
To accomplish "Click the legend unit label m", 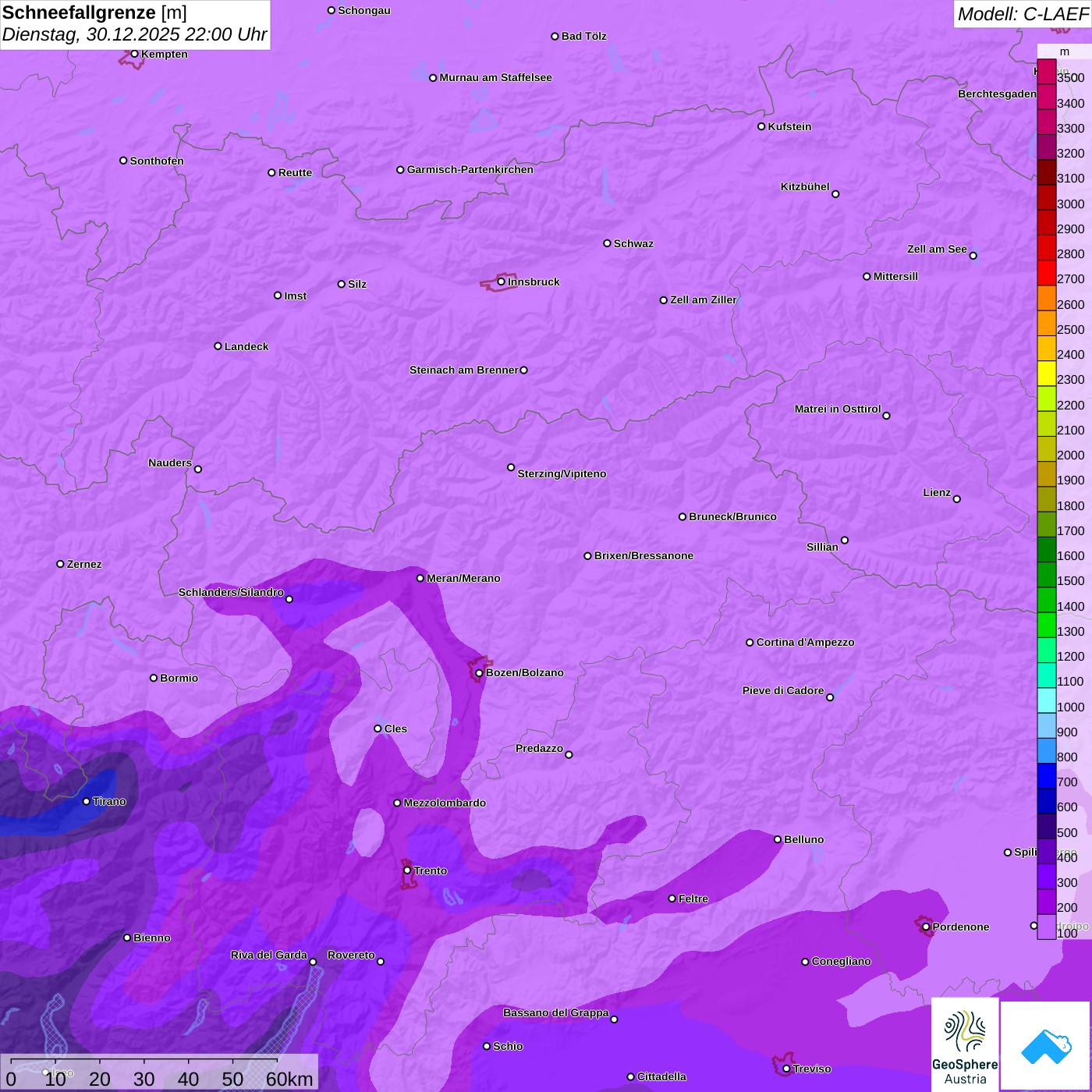I will 1064,51.
